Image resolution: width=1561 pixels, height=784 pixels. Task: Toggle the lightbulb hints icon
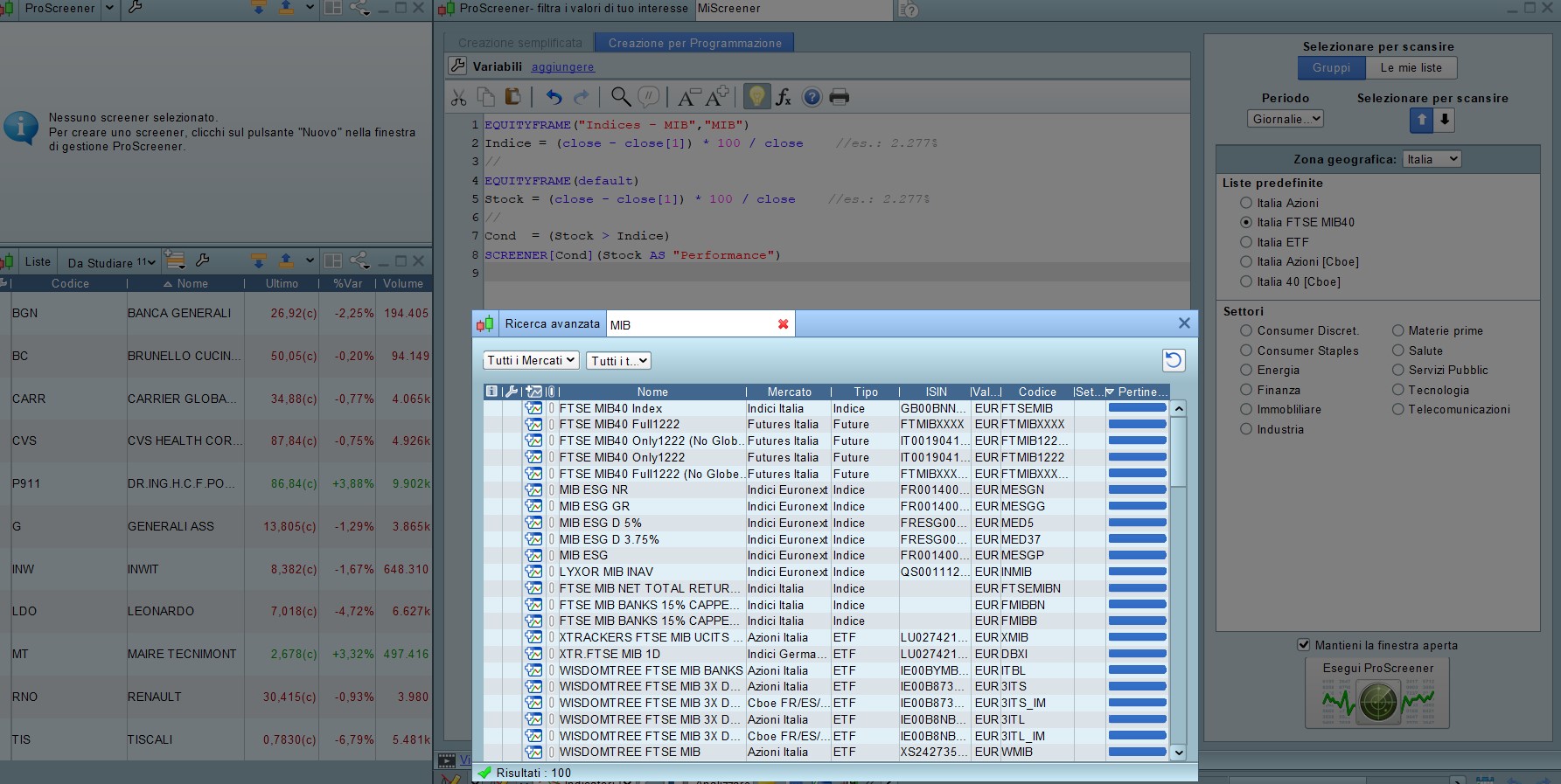(756, 97)
